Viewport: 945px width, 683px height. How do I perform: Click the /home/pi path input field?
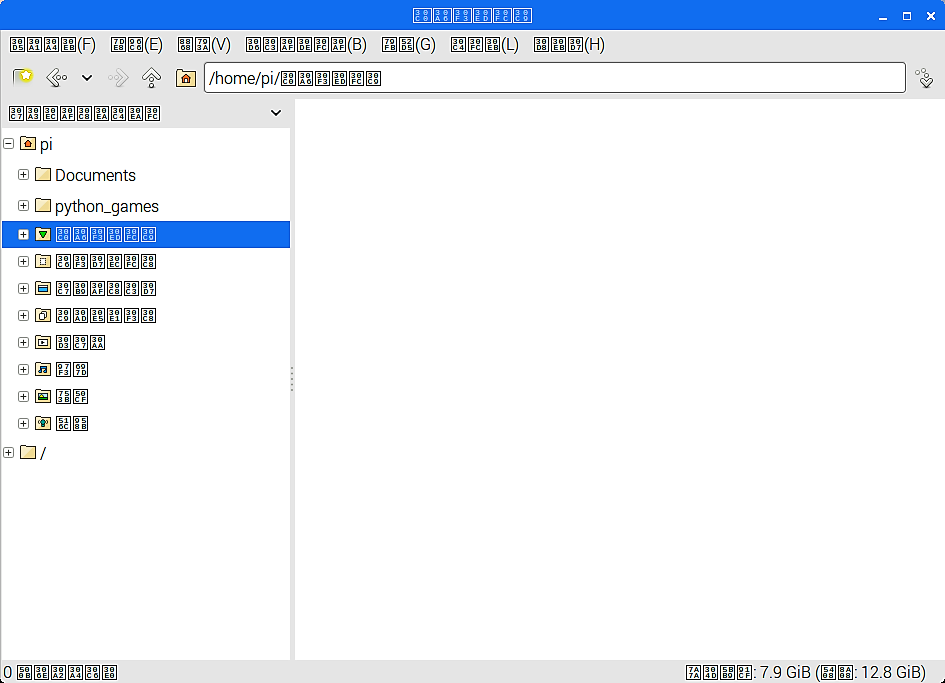[x=554, y=78]
